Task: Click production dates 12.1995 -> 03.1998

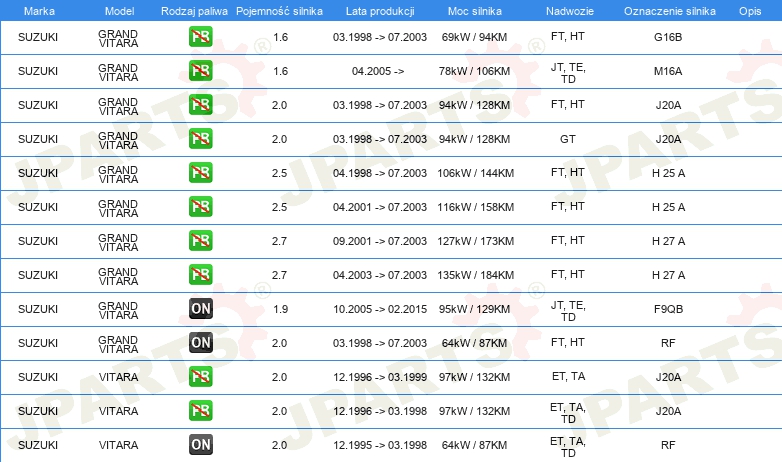Action: coord(380,445)
